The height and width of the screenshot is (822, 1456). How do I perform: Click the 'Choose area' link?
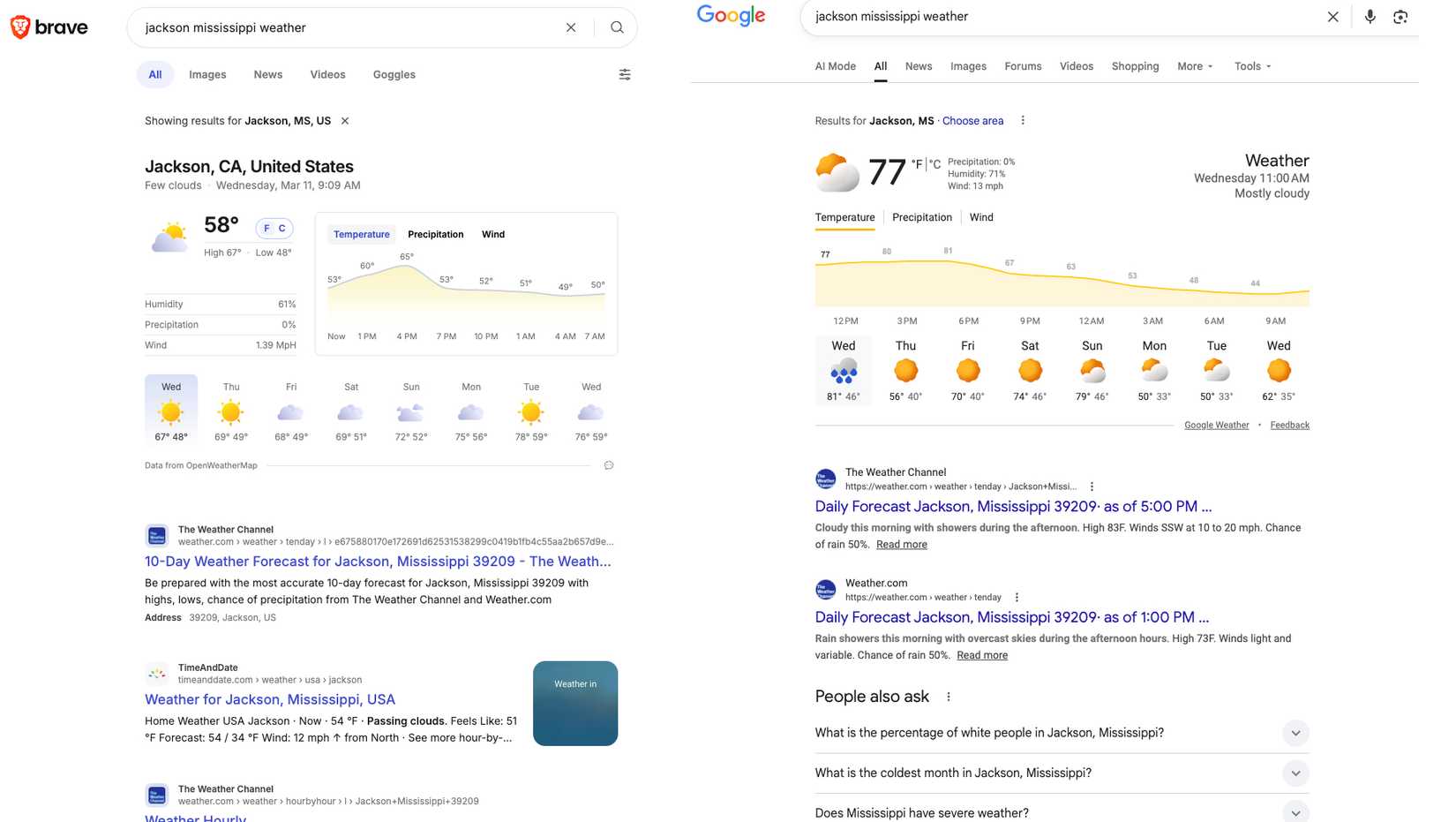pyautogui.click(x=972, y=120)
